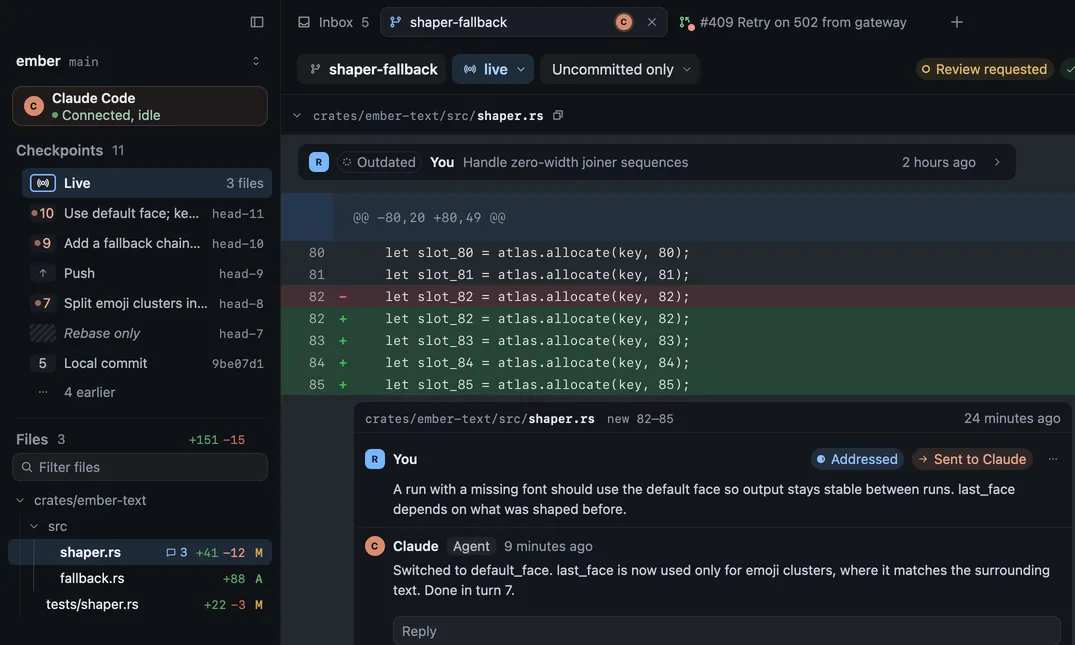Click the search icon in Filter files
Screen dimensions: 1075x645
[27, 467]
